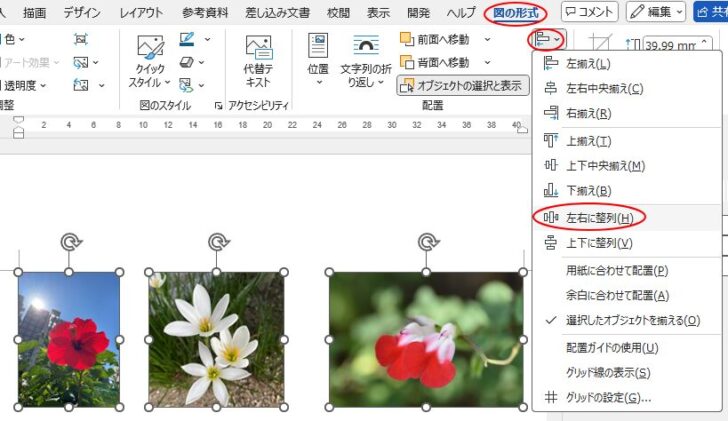Go to the 差し込み文書 tab
Screen dimensions: 728x421
click(x=278, y=13)
